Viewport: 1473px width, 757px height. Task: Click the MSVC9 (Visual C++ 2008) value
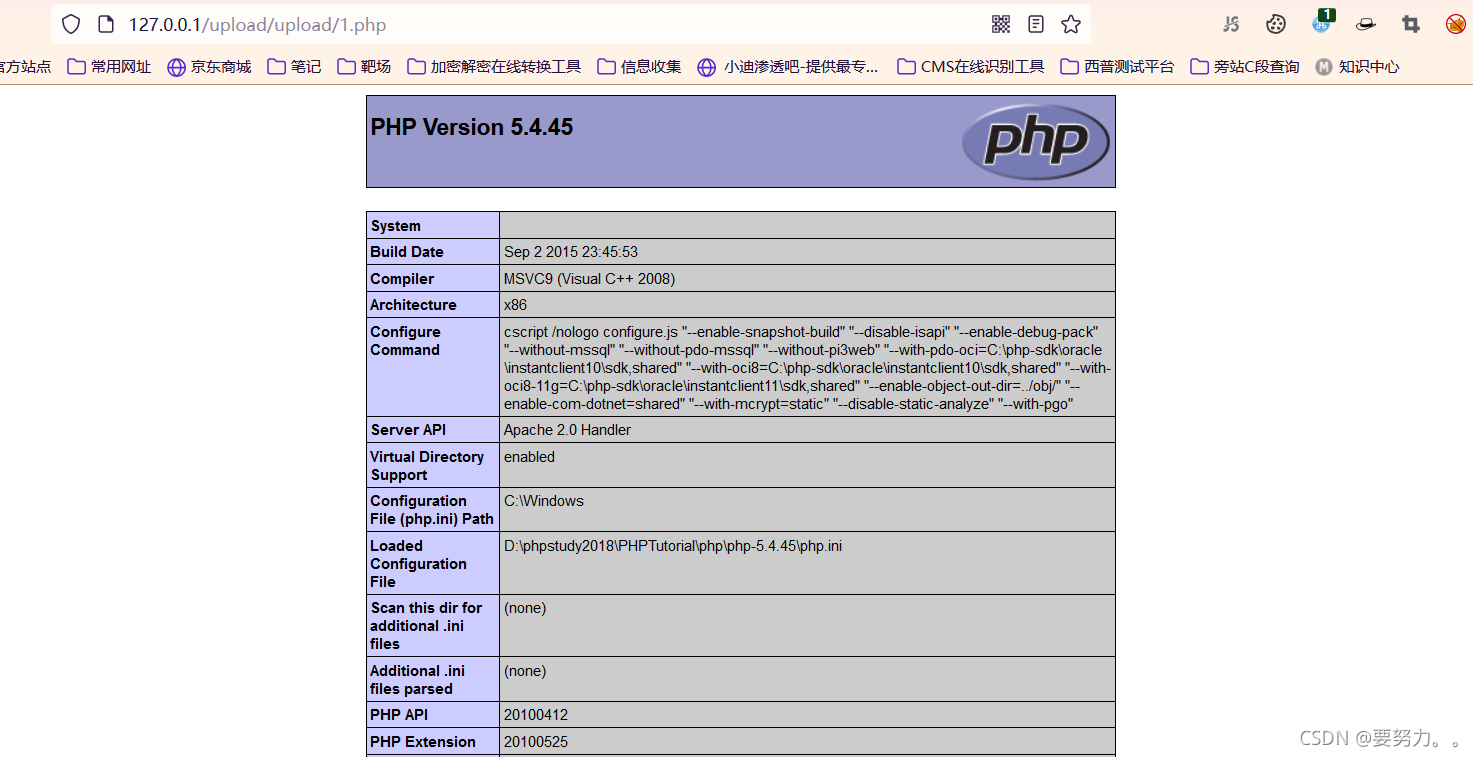point(590,279)
